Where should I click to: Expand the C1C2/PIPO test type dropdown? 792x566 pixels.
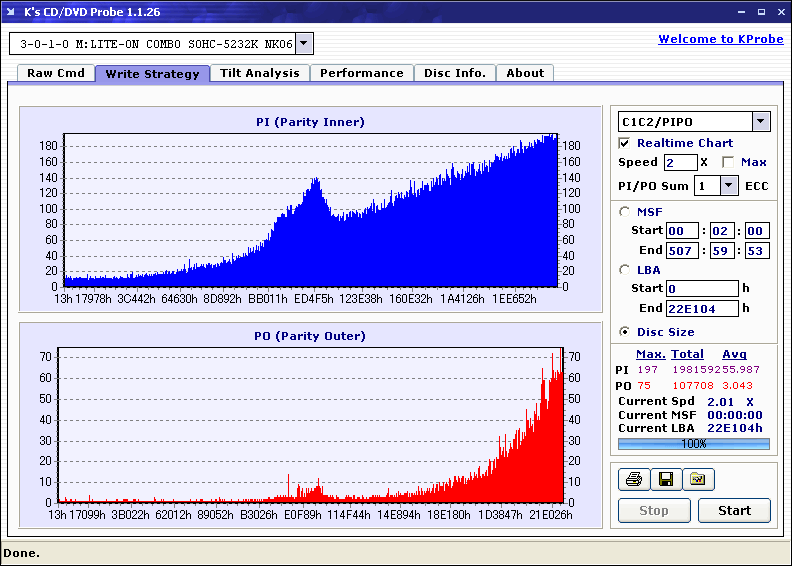pos(761,121)
